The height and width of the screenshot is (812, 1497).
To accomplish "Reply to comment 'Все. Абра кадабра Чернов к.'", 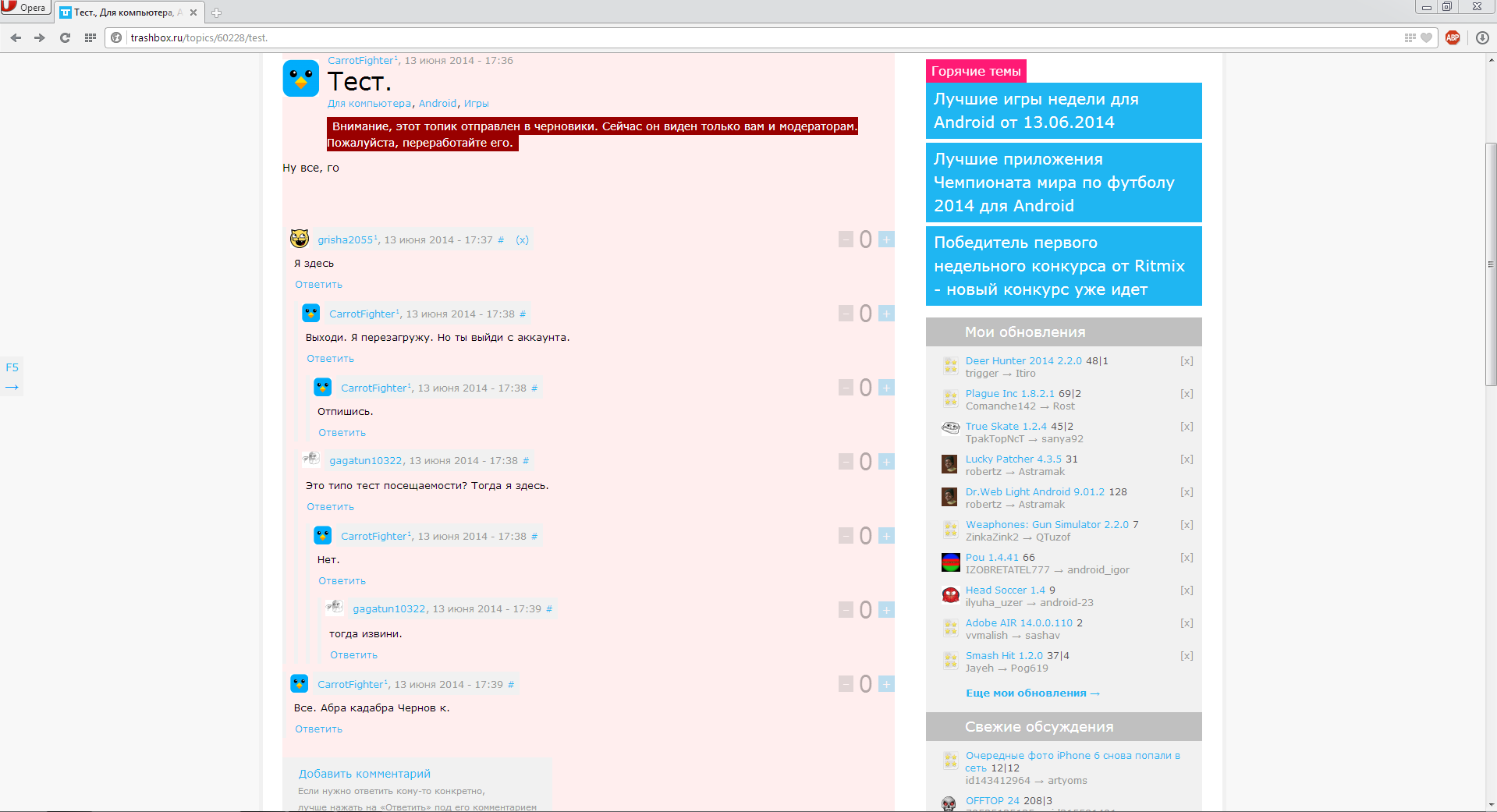I will coord(318,729).
